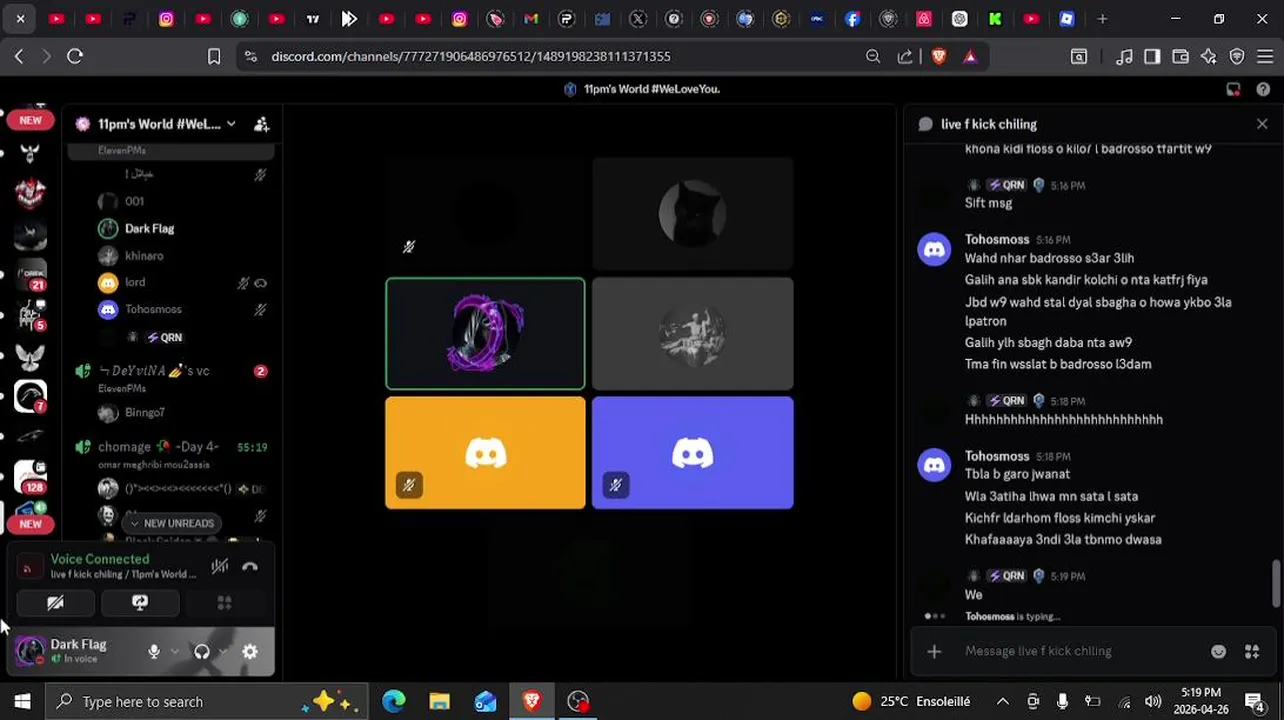Image resolution: width=1284 pixels, height=720 pixels.
Task: Click the bottom NEW server badge
Action: [30, 524]
